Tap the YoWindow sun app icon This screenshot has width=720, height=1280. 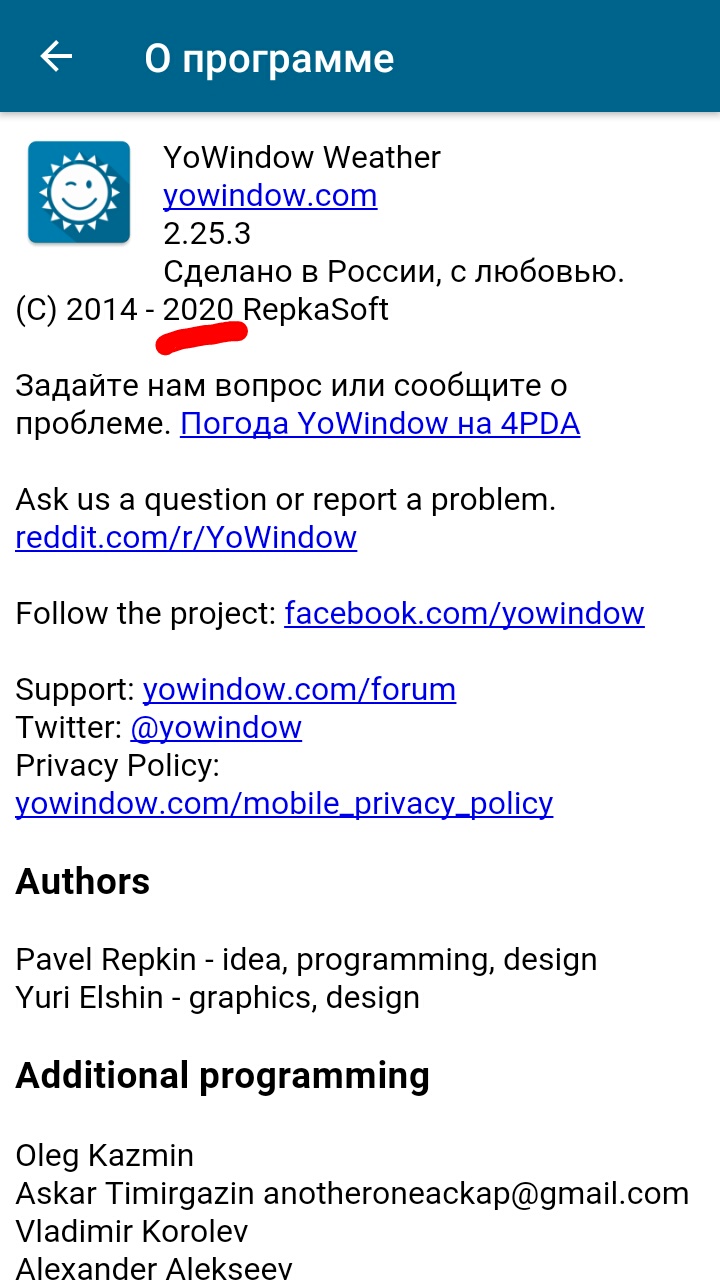pos(79,193)
